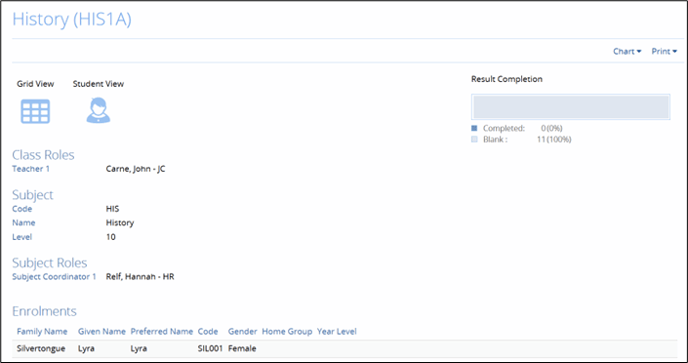Click the Class Roles section heading
This screenshot has width=688, height=363.
click(43, 155)
